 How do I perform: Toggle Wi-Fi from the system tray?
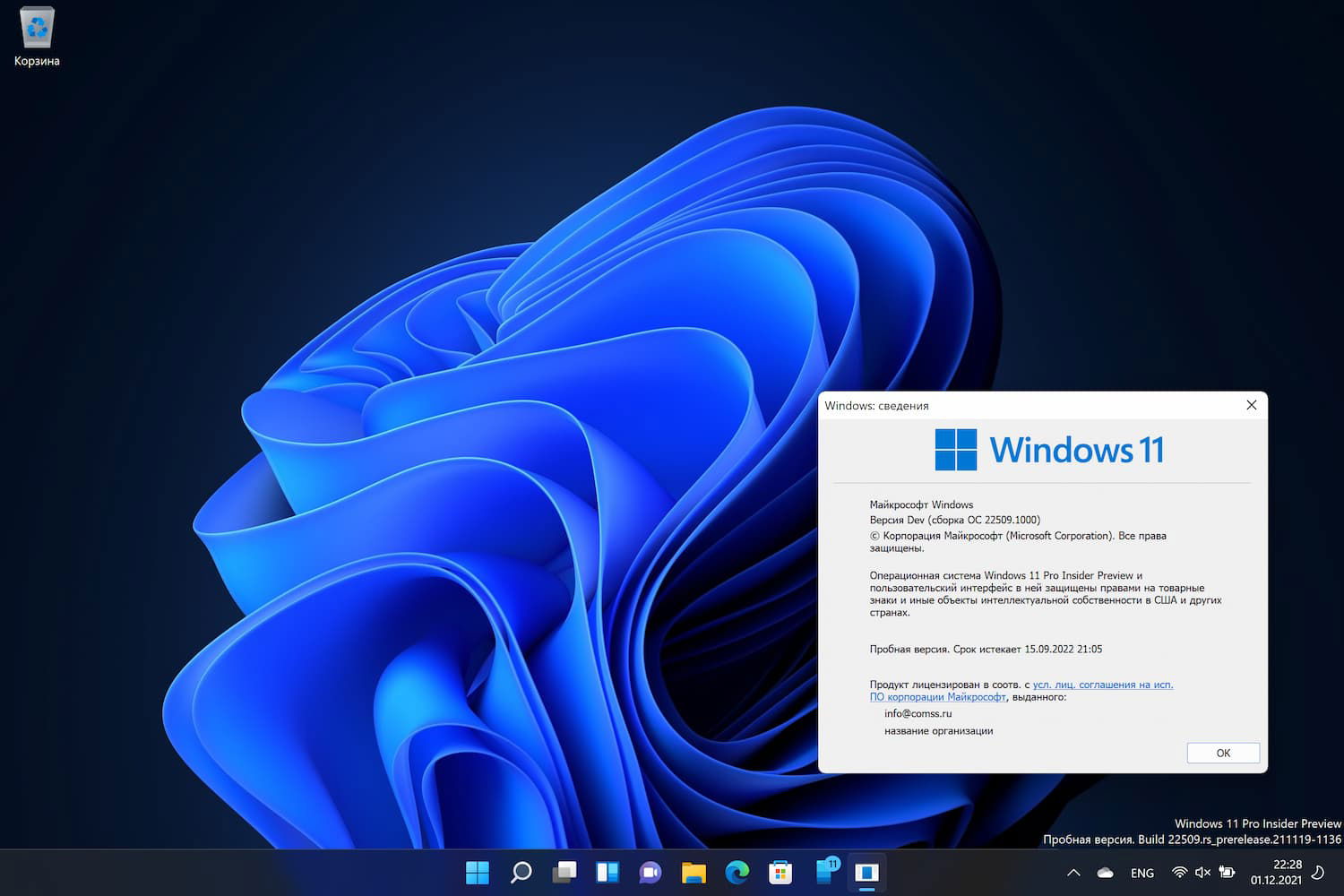[1179, 872]
